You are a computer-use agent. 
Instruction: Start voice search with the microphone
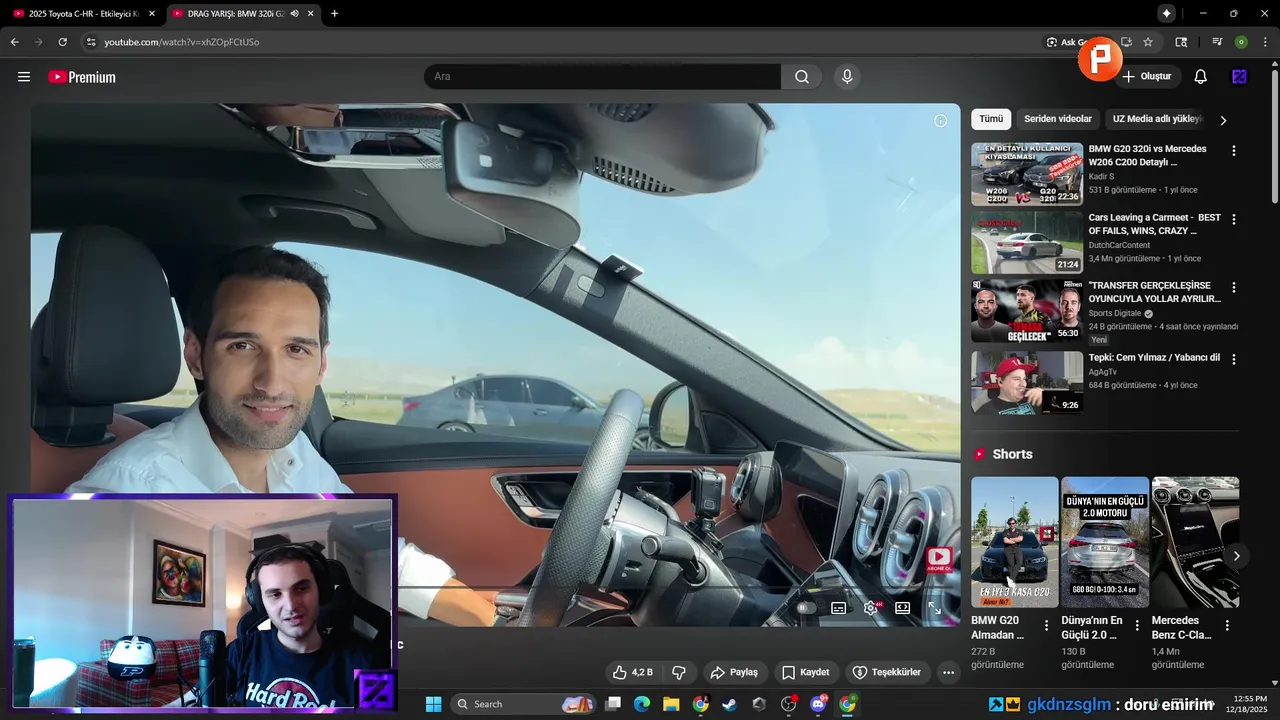(847, 77)
